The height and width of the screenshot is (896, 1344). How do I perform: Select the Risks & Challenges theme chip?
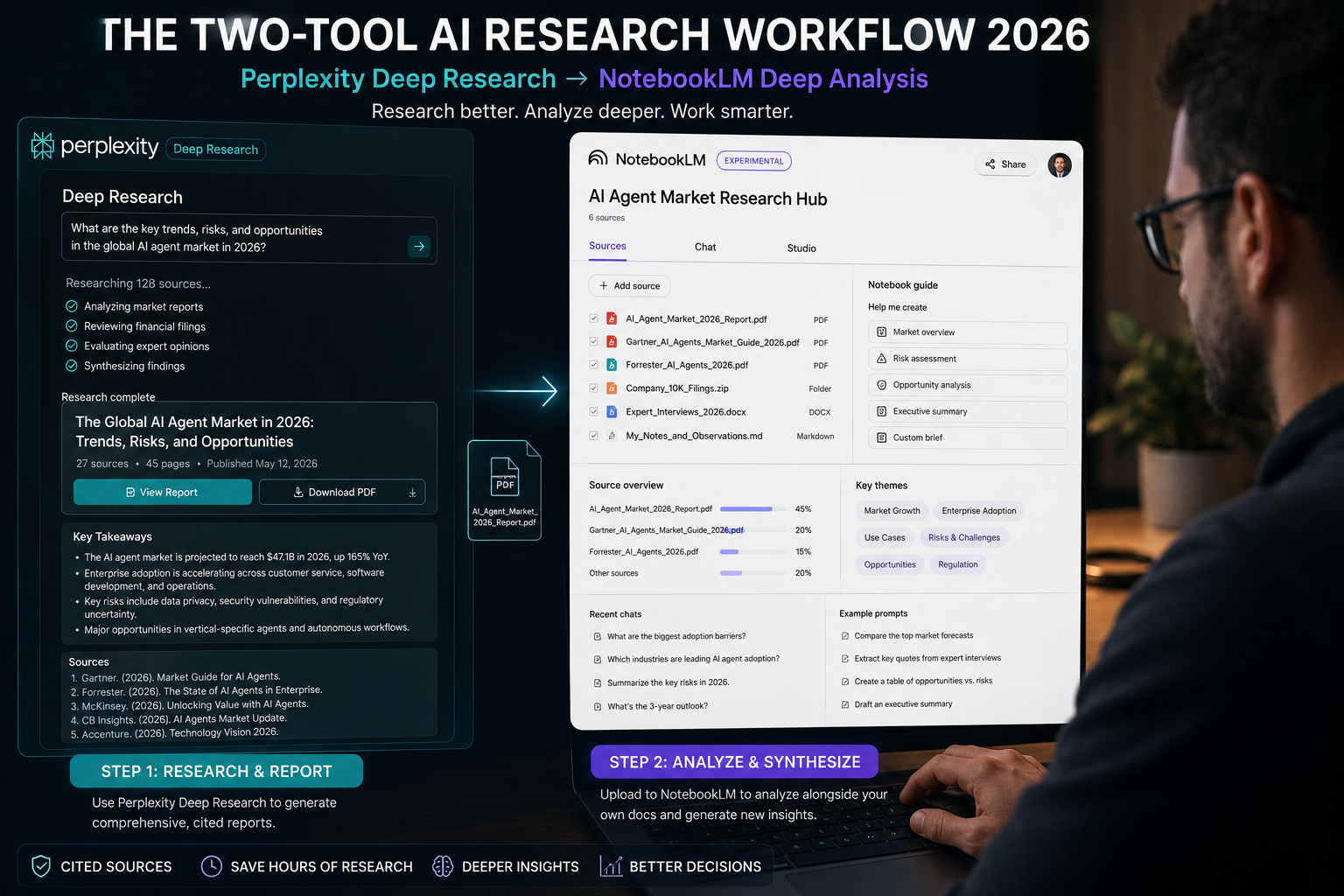click(964, 537)
